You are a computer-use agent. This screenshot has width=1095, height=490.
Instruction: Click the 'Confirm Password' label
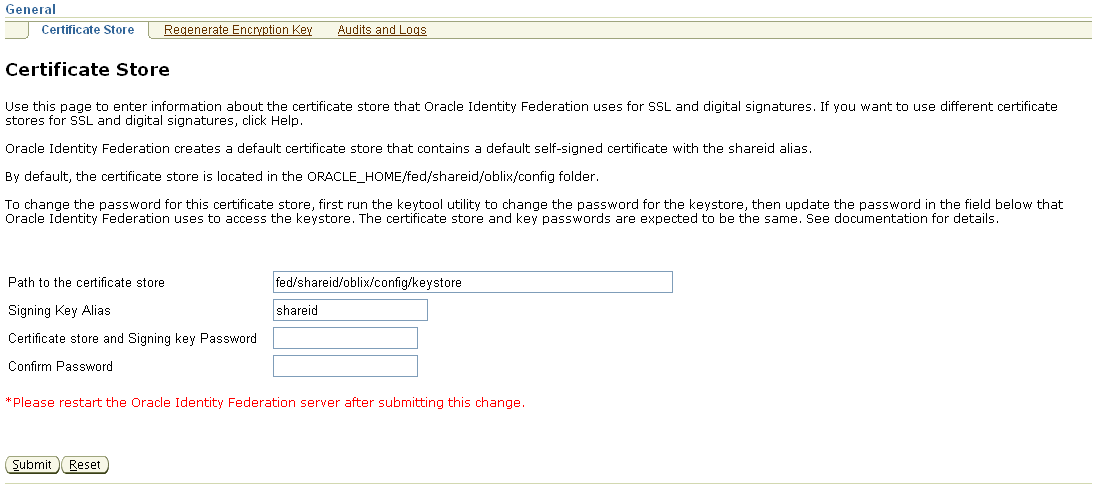pyautogui.click(x=60, y=366)
